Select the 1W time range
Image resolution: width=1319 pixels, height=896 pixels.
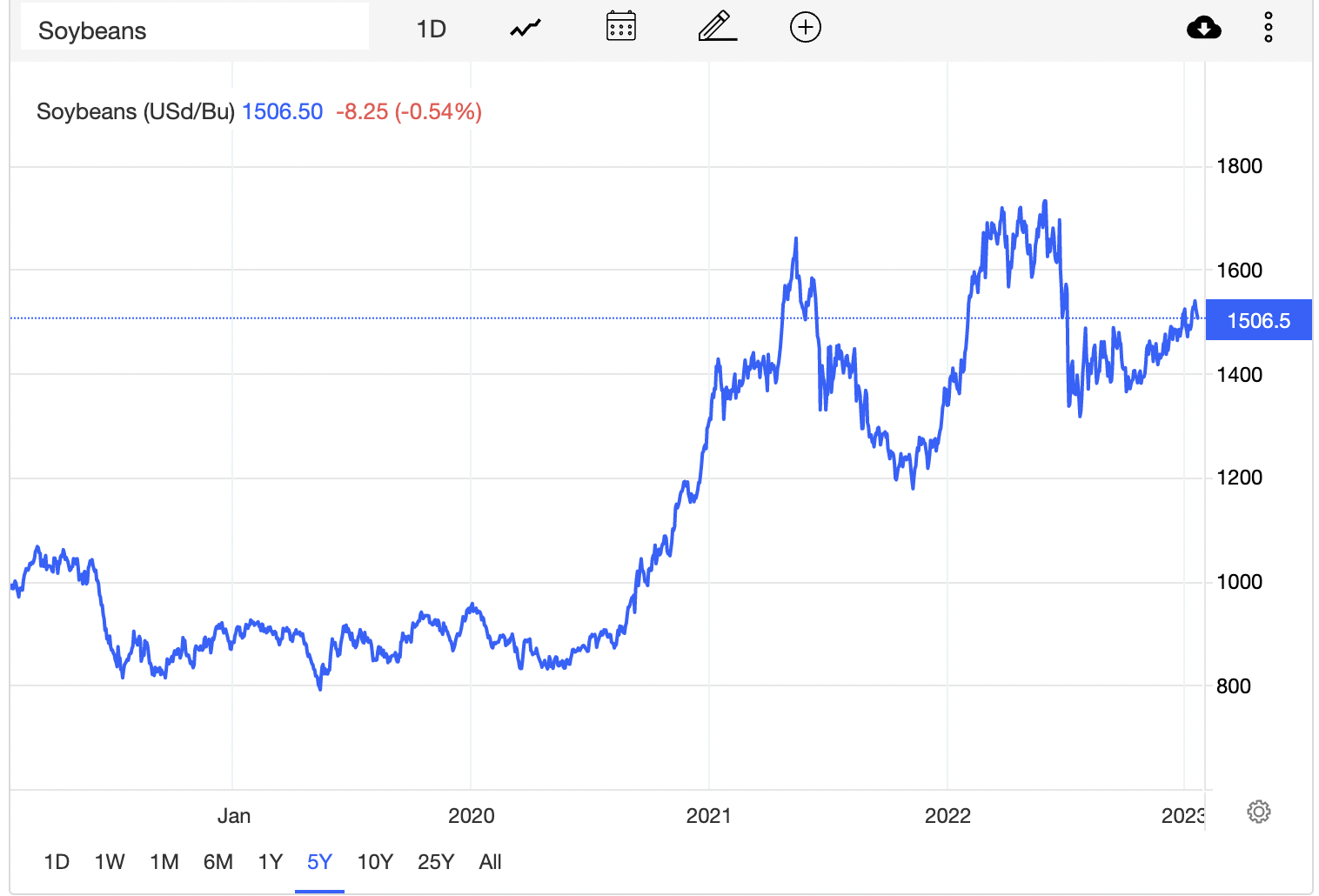pyautogui.click(x=110, y=862)
